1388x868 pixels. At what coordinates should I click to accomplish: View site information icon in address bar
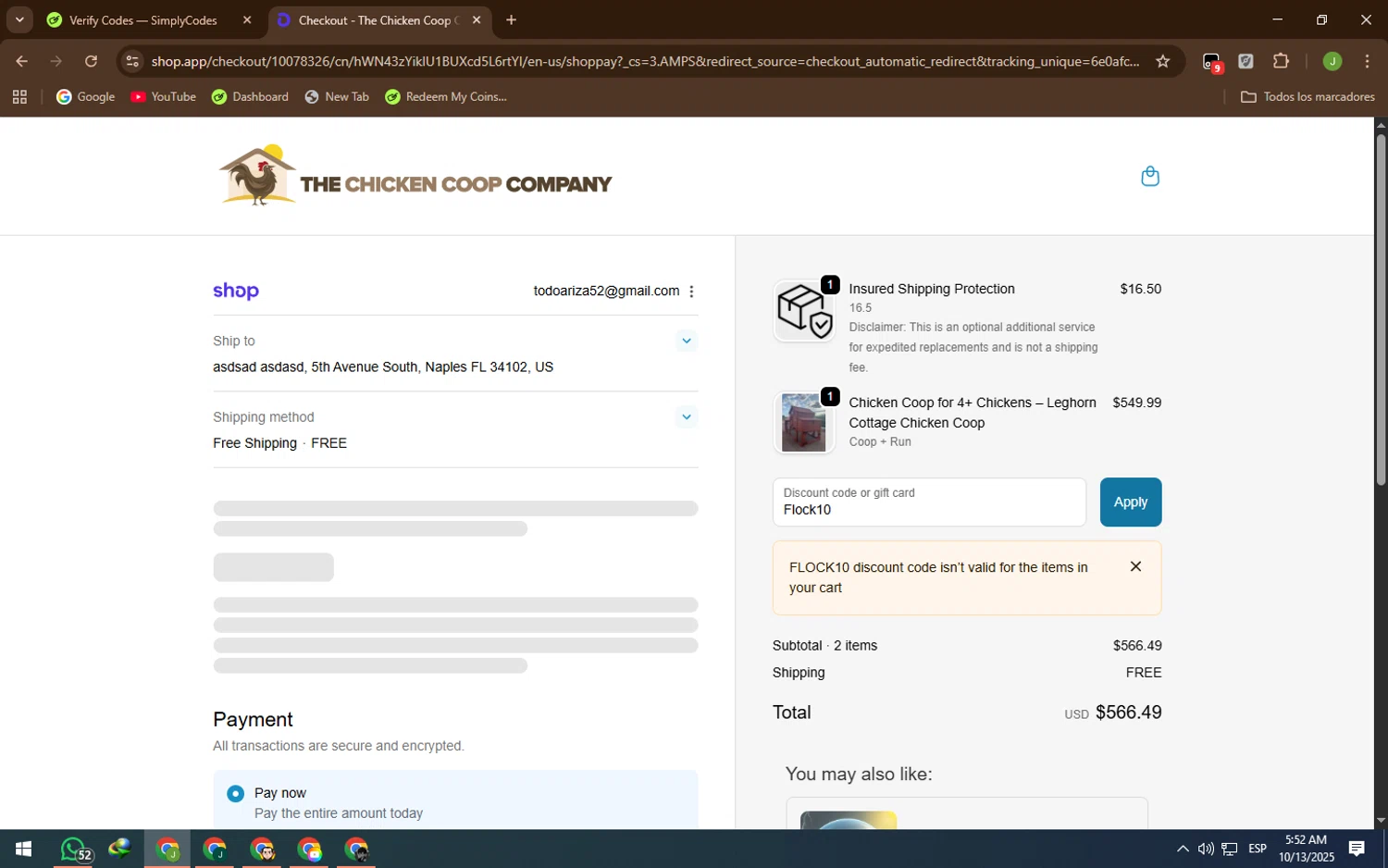(x=132, y=62)
